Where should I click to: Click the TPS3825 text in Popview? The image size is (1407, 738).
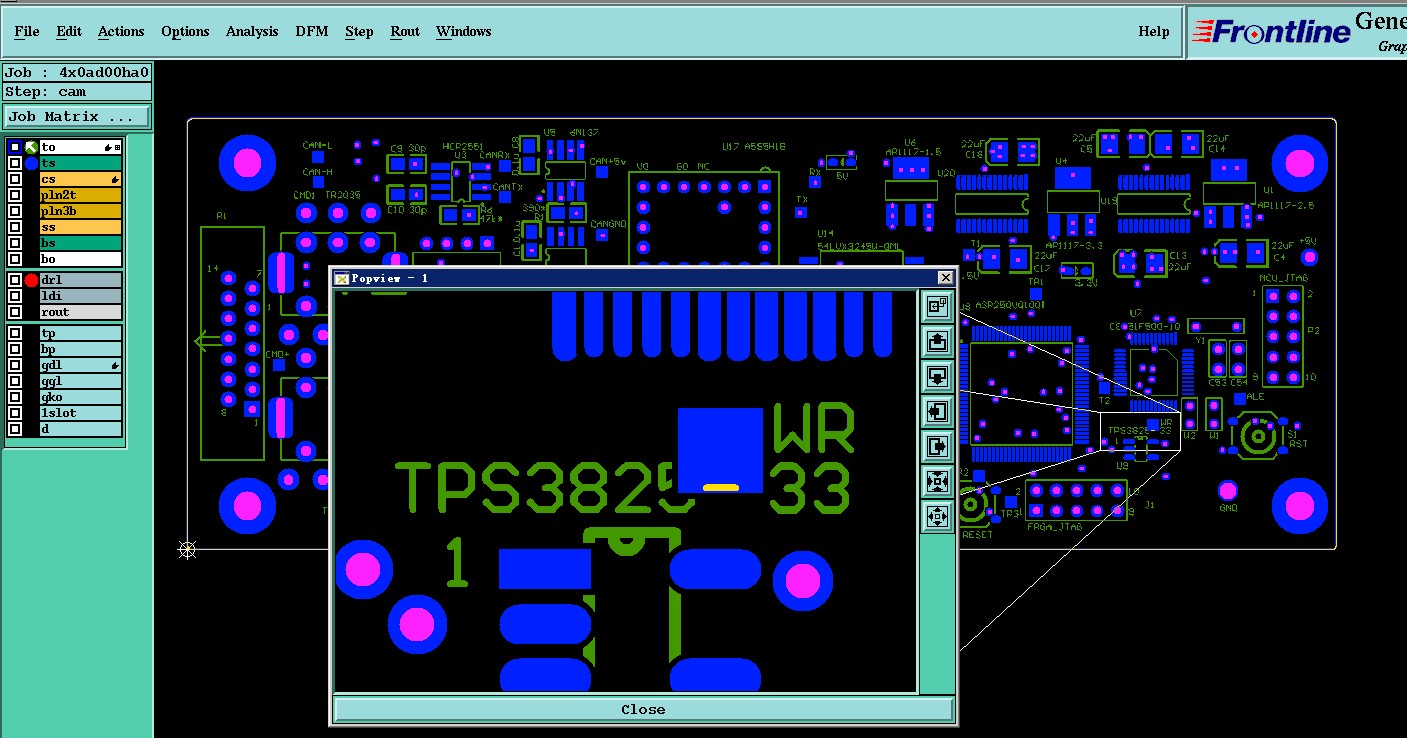click(546, 489)
